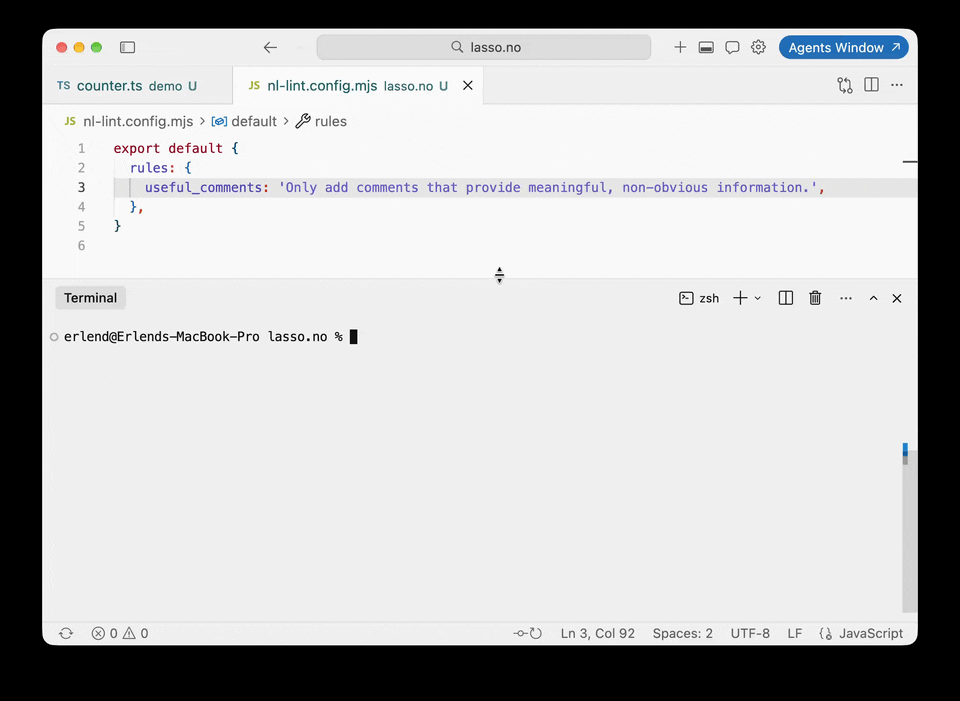This screenshot has height=701, width=960.
Task: Click the terminal command status circle
Action: point(54,337)
